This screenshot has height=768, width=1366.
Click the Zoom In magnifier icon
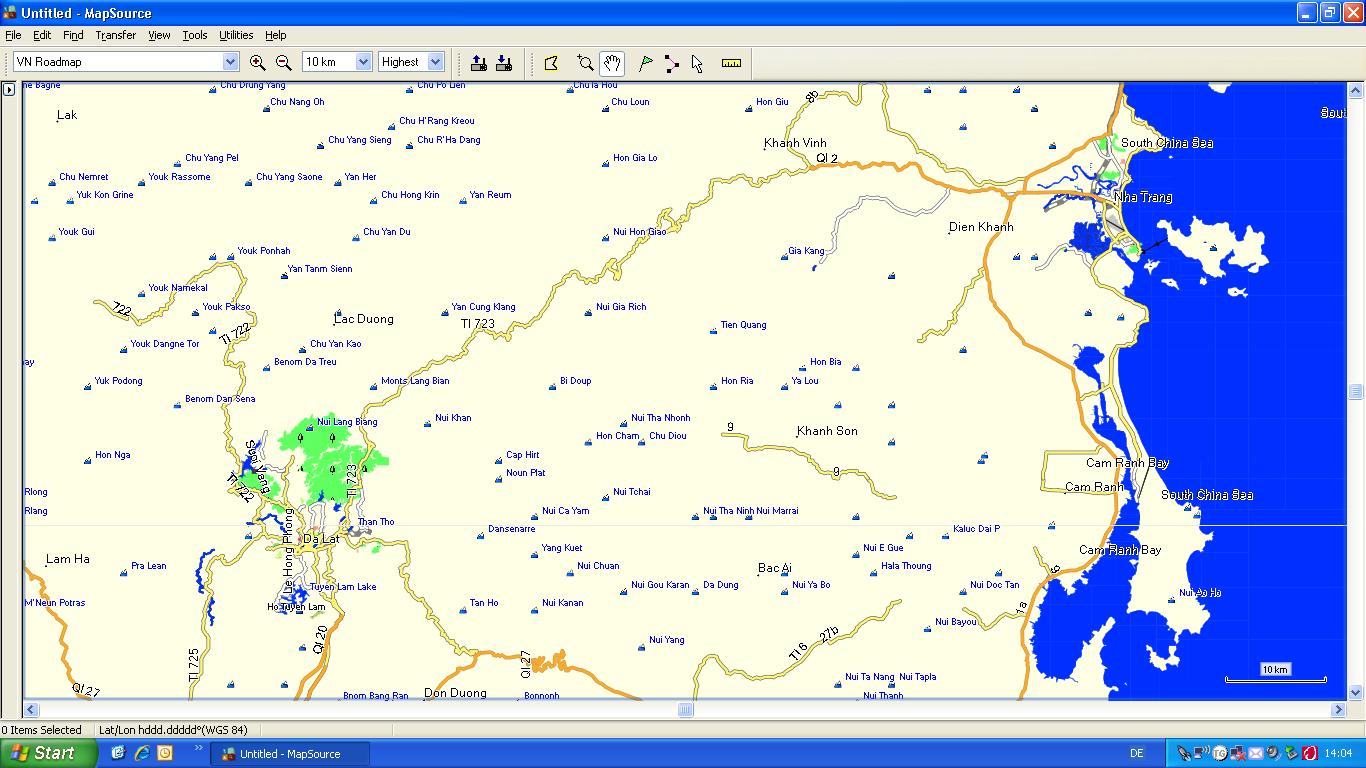tap(258, 62)
